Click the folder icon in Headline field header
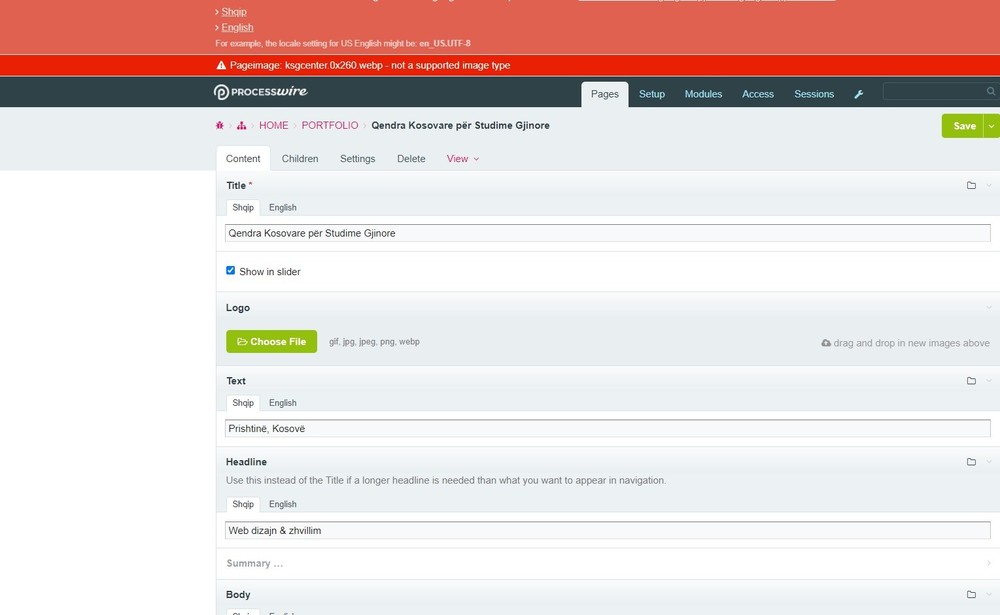 (971, 462)
